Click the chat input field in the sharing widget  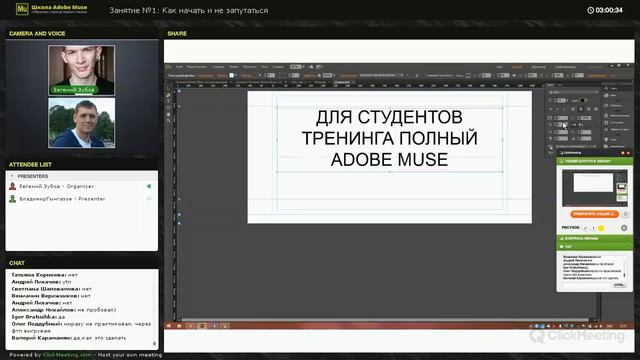[x=587, y=285]
